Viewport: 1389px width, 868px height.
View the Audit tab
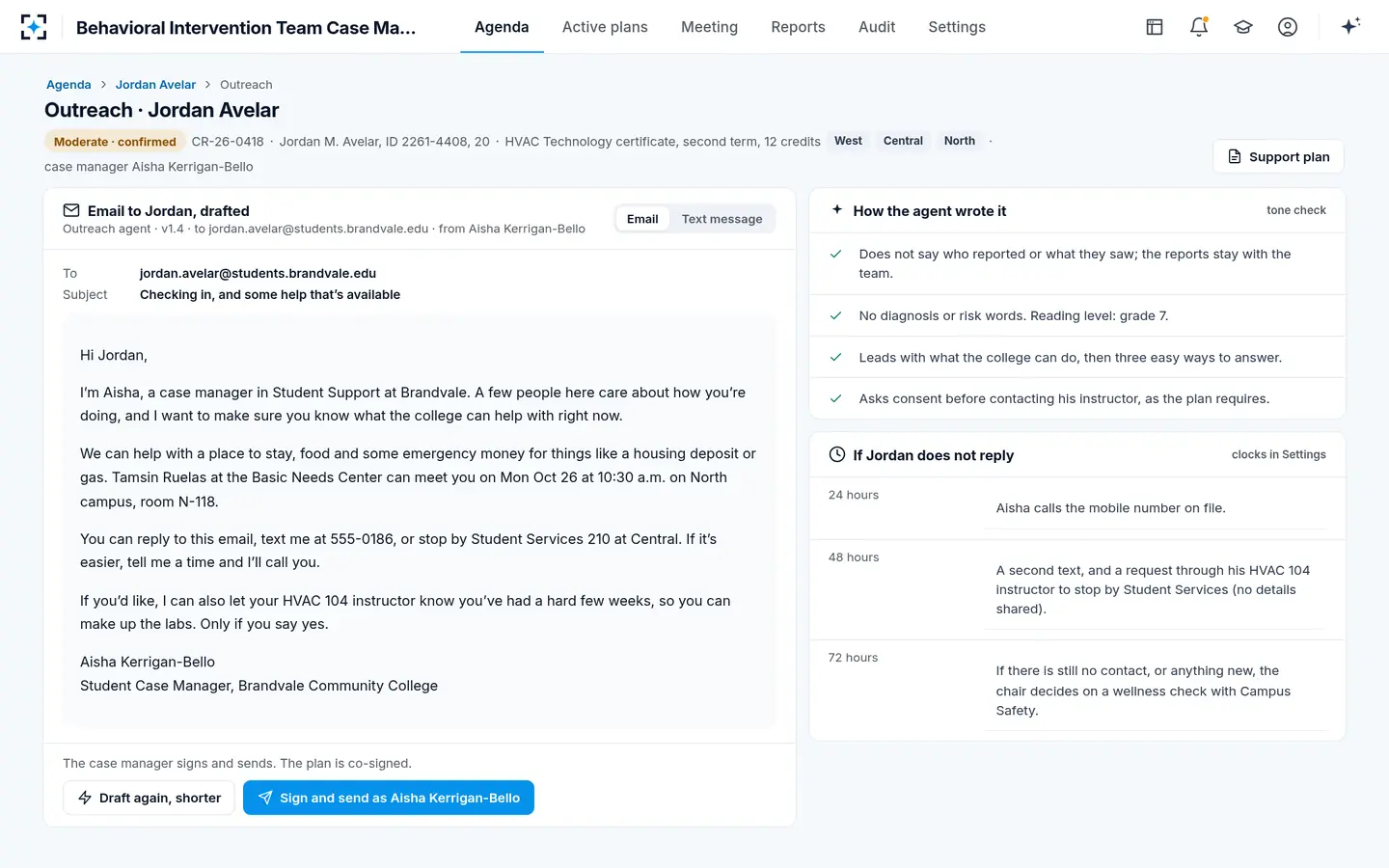tap(877, 27)
